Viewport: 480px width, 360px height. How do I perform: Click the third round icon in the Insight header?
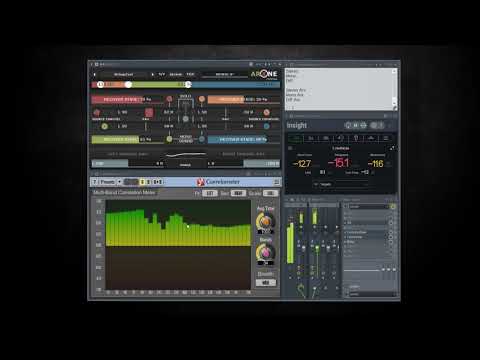coord(363,125)
